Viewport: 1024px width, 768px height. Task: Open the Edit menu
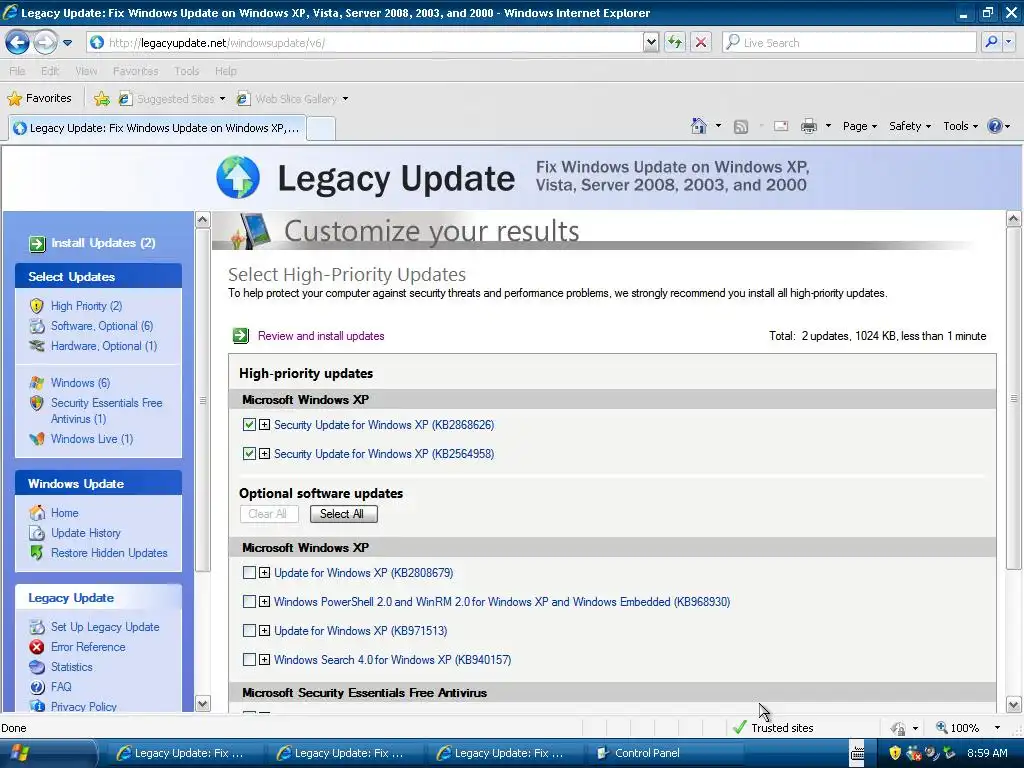pyautogui.click(x=50, y=71)
